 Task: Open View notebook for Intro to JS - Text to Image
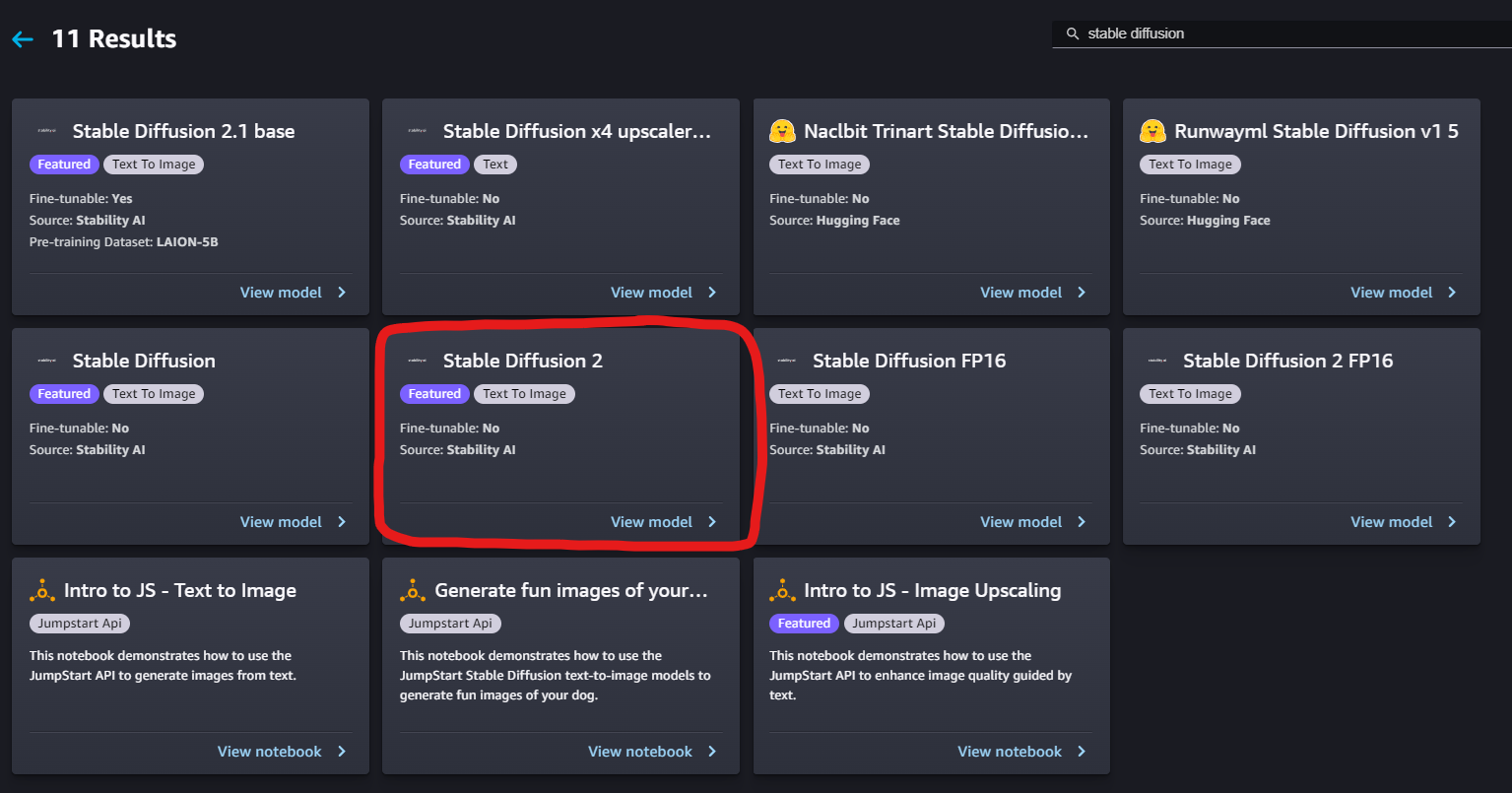(x=269, y=752)
